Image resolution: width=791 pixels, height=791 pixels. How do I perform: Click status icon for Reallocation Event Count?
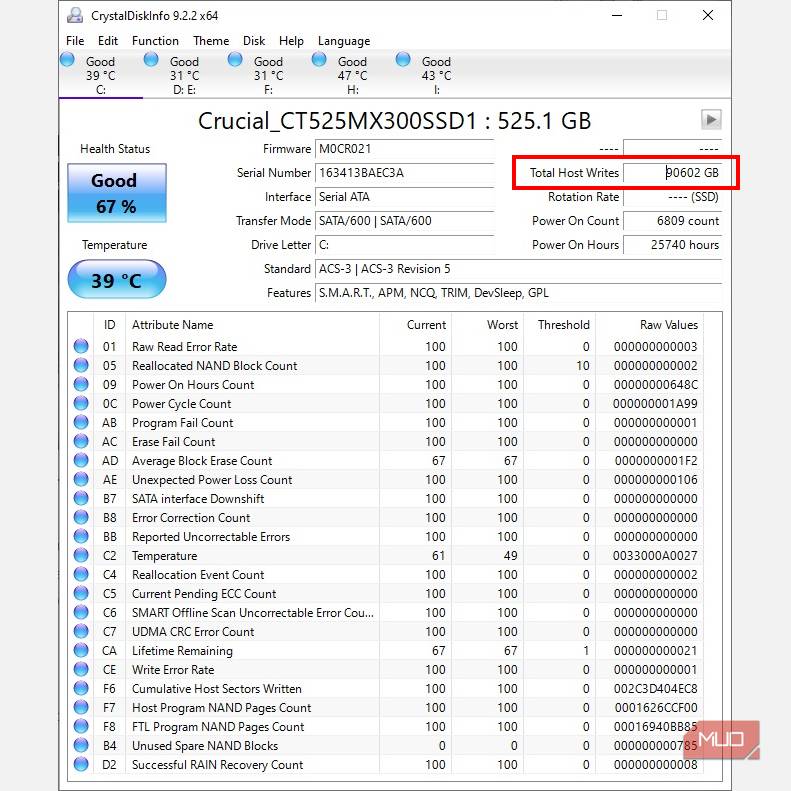pos(81,574)
